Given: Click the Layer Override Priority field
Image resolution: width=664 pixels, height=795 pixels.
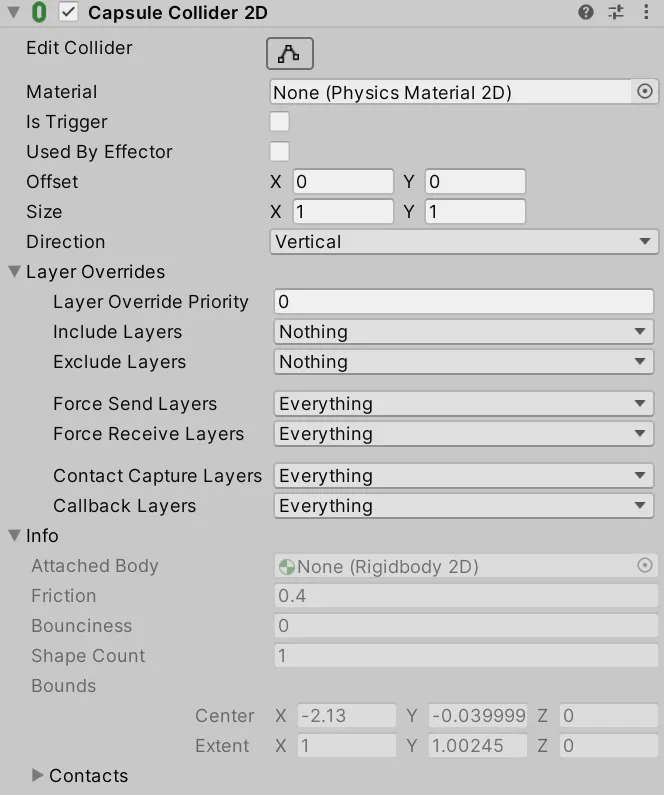Looking at the screenshot, I should click(464, 302).
